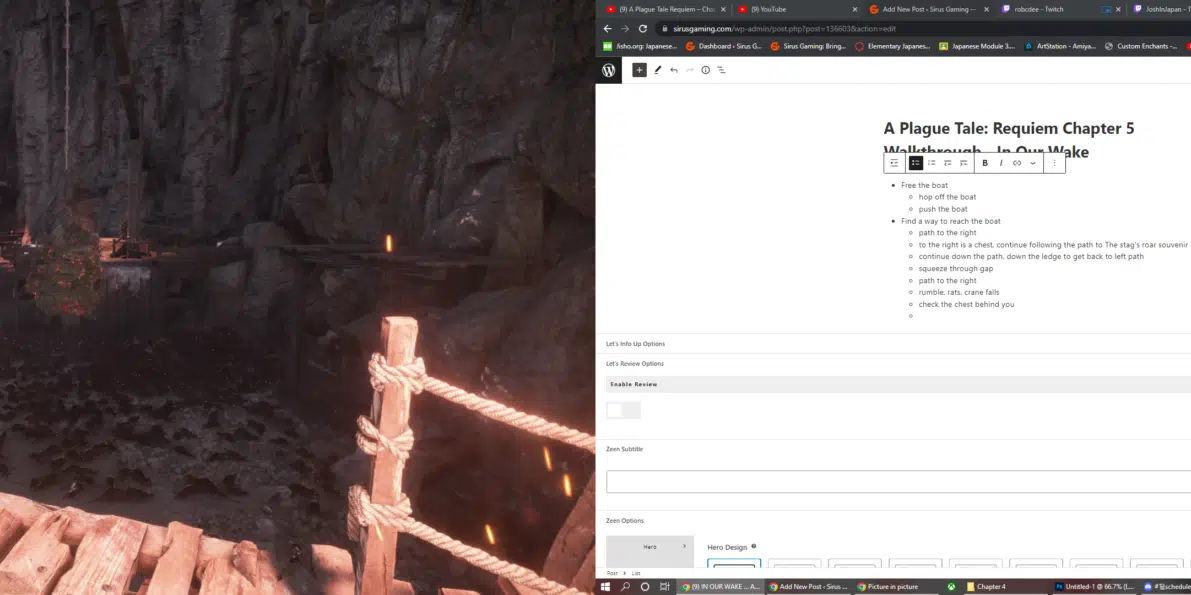This screenshot has width=1191, height=595.
Task: Toggle italic formatting on list text
Action: pyautogui.click(x=1001, y=163)
